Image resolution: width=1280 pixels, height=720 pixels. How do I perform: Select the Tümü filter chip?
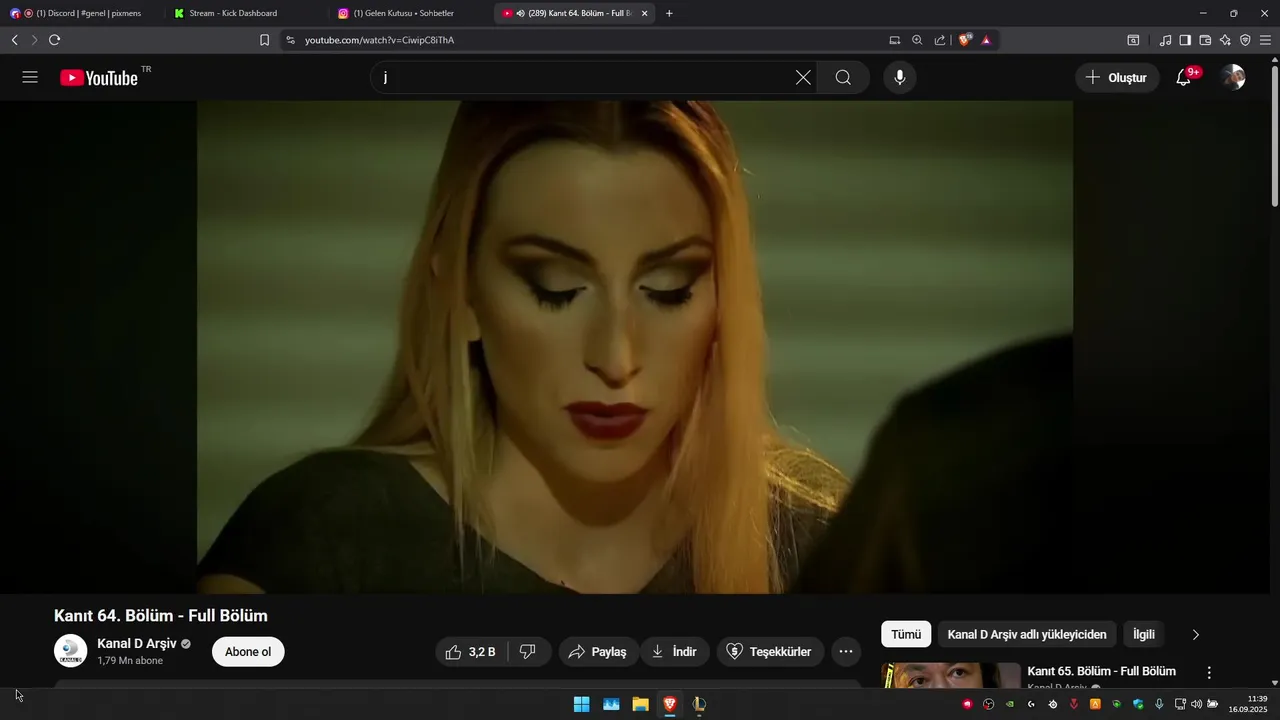tap(906, 634)
